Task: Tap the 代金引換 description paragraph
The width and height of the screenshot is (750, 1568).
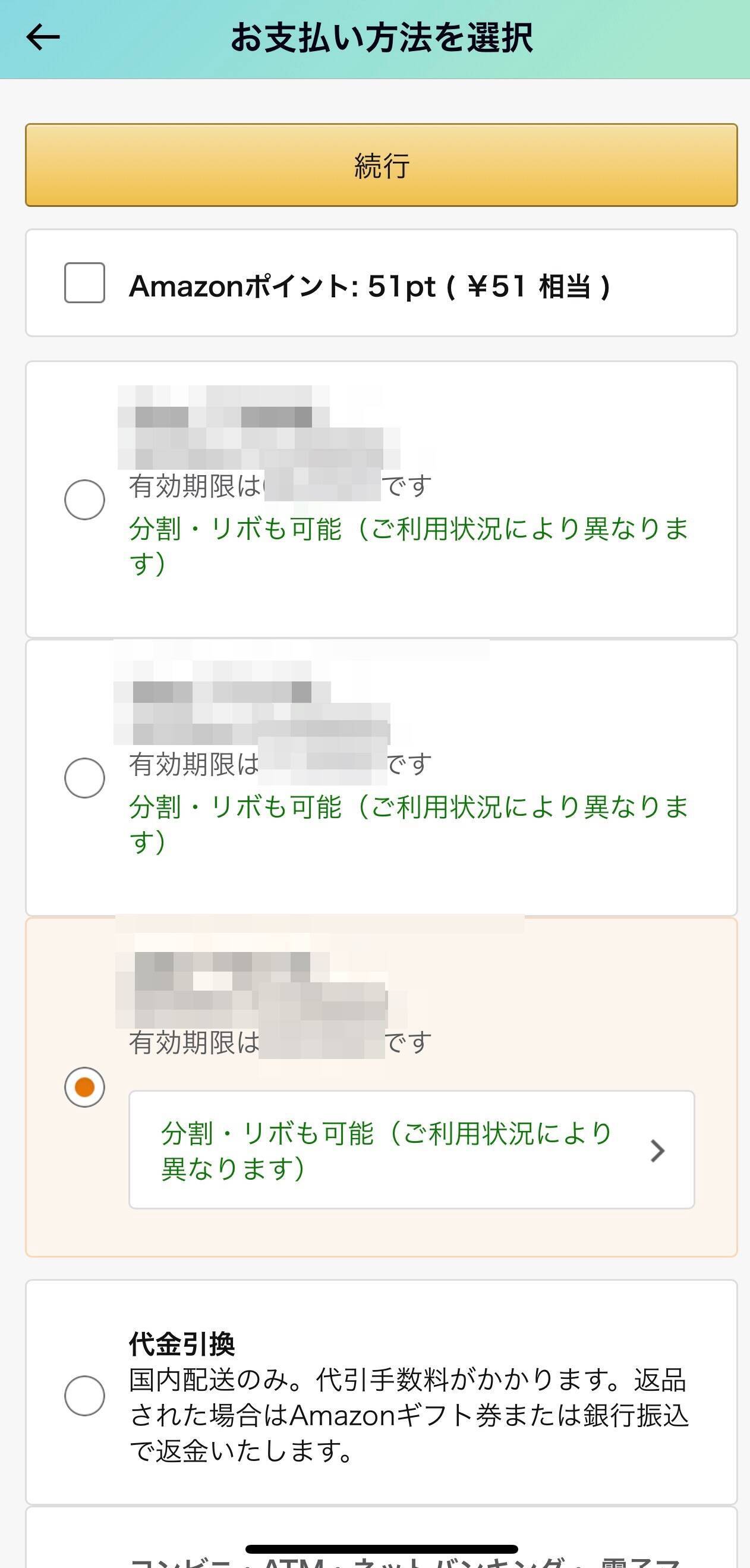Action: pos(408,1416)
